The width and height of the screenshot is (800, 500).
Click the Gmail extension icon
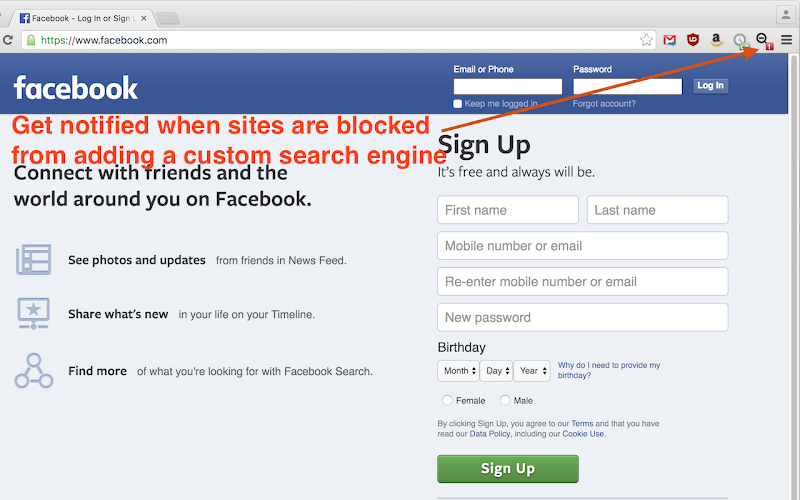[x=669, y=40]
